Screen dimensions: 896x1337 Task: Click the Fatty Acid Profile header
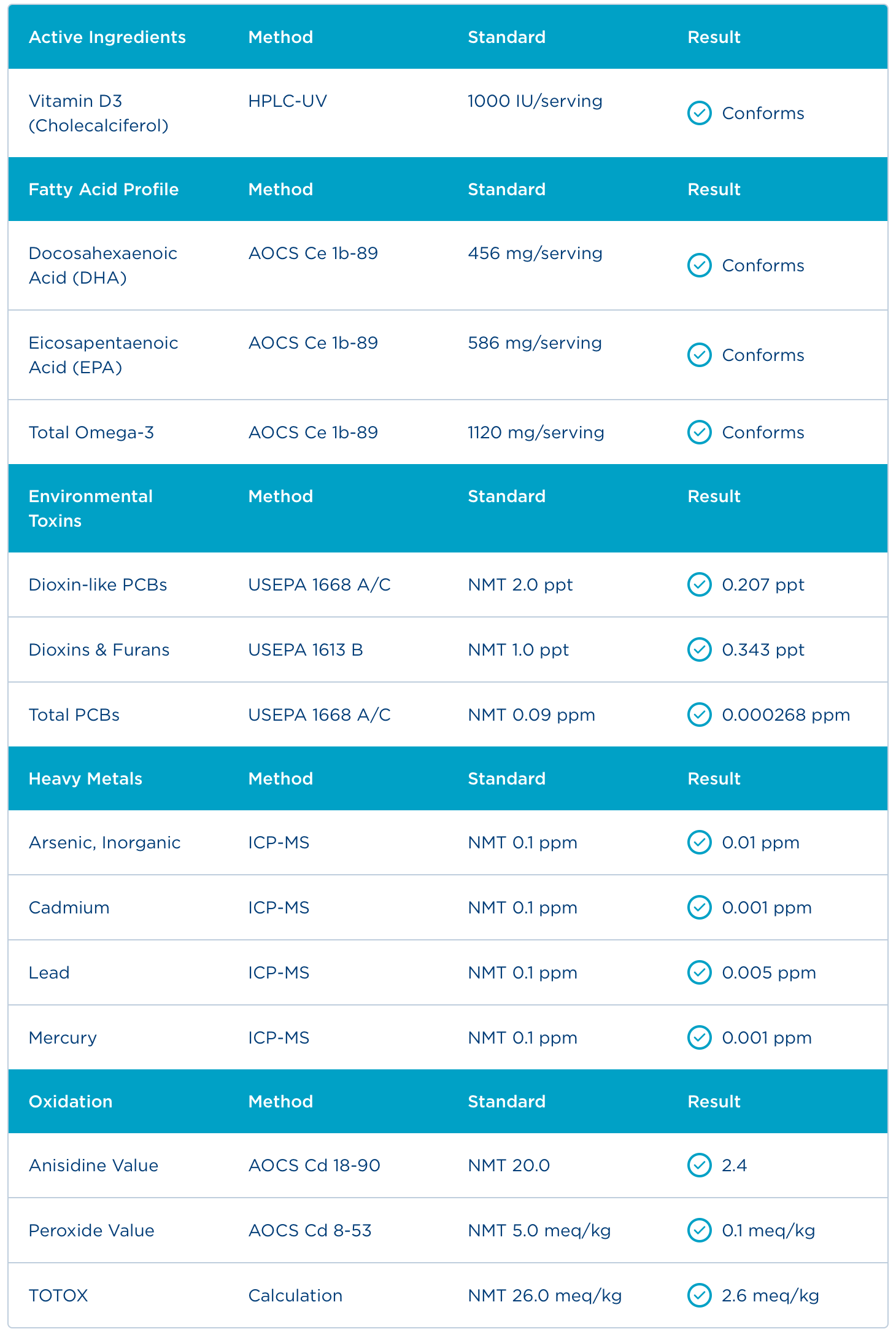coord(104,189)
